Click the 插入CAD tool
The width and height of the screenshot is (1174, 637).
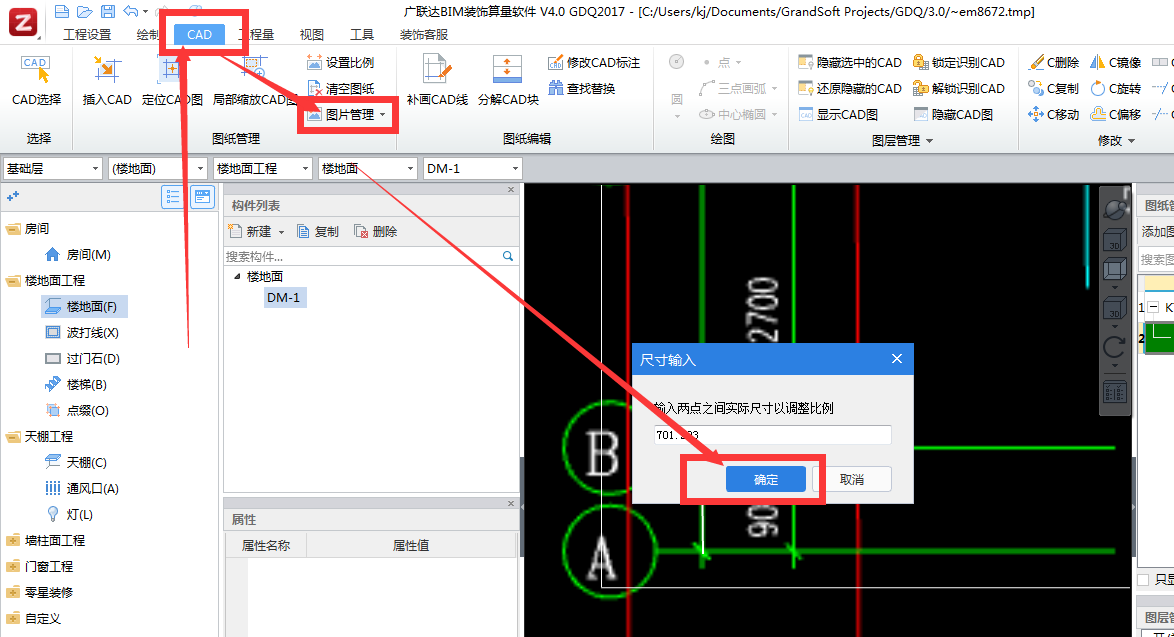pos(107,81)
